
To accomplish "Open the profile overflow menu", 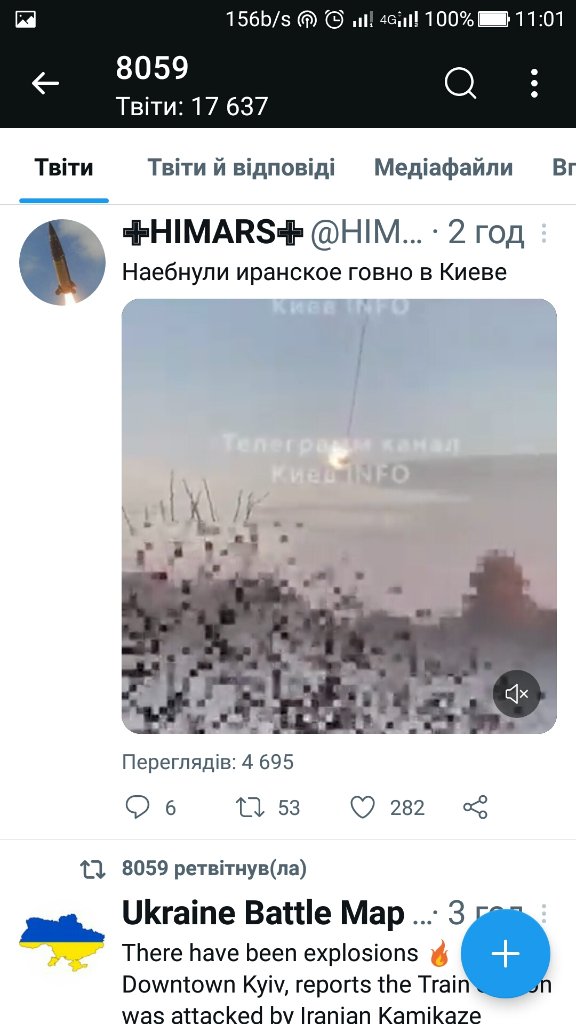I will click(x=534, y=84).
